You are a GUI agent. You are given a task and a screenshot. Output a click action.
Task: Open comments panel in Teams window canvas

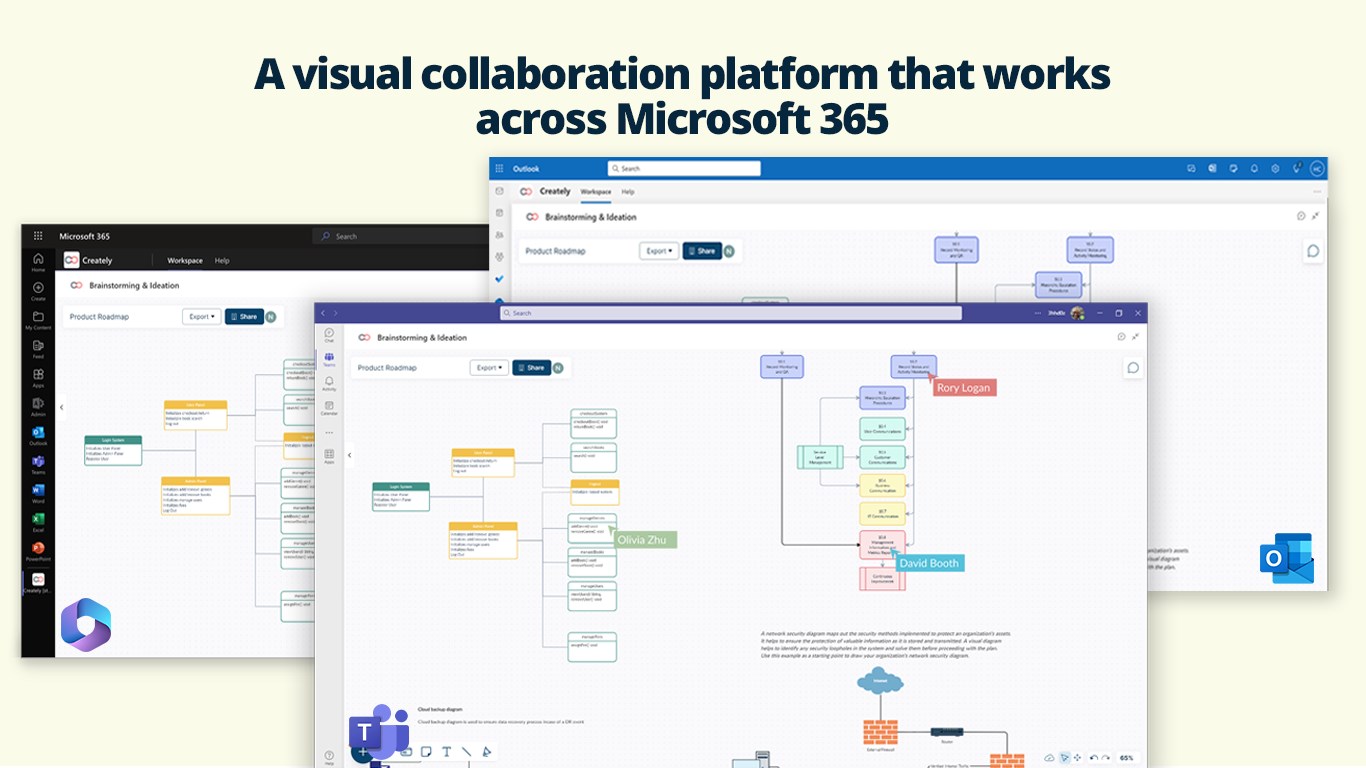[x=1133, y=367]
